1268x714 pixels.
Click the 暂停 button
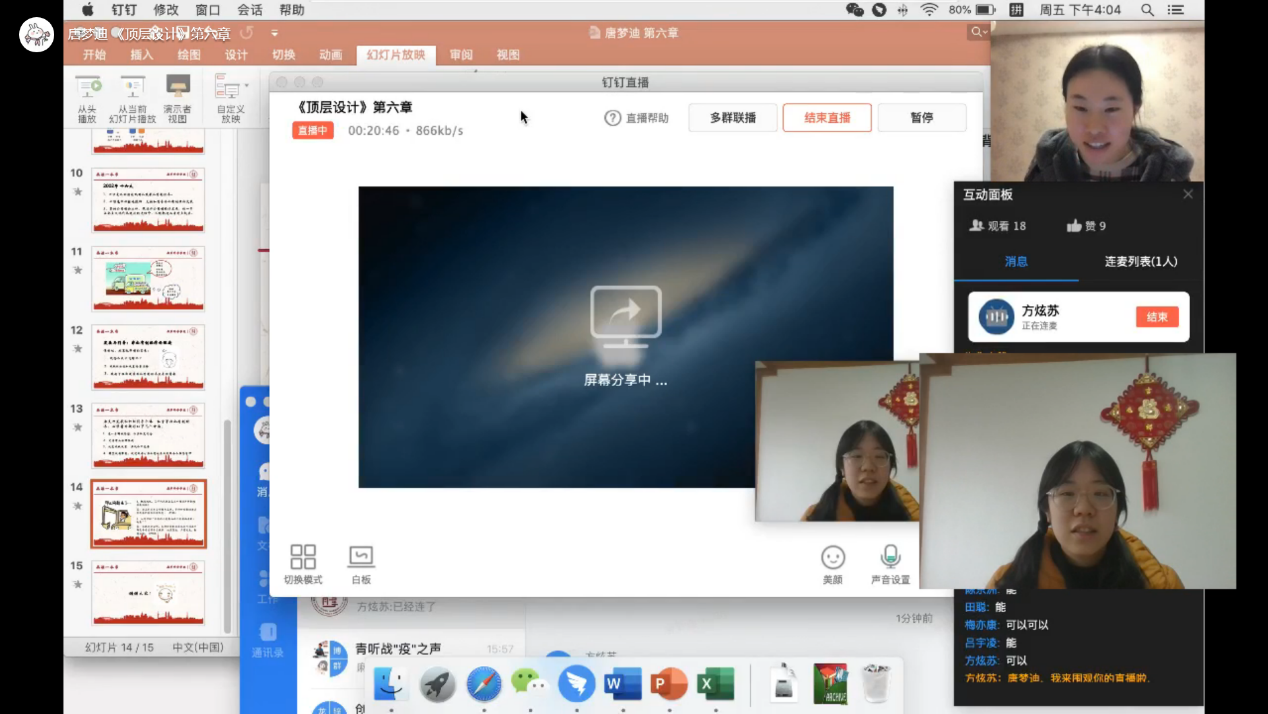point(921,118)
